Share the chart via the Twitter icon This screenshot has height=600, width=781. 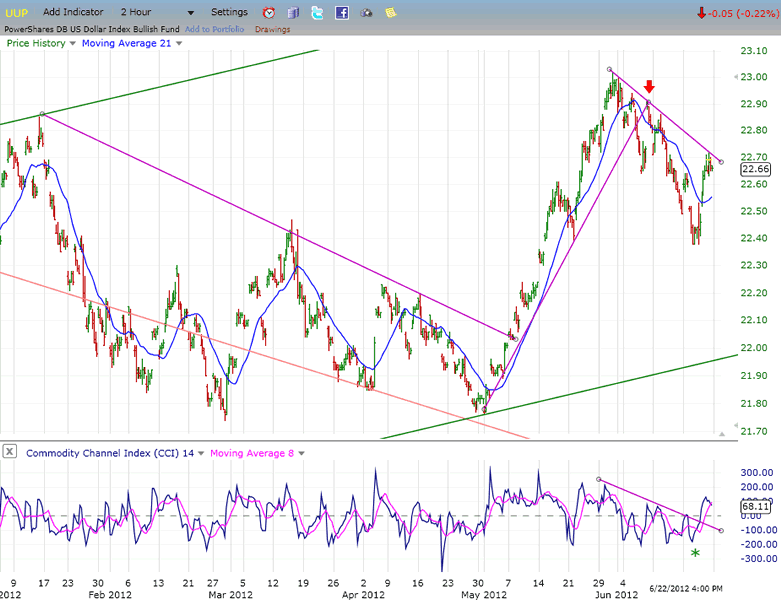tap(317, 13)
